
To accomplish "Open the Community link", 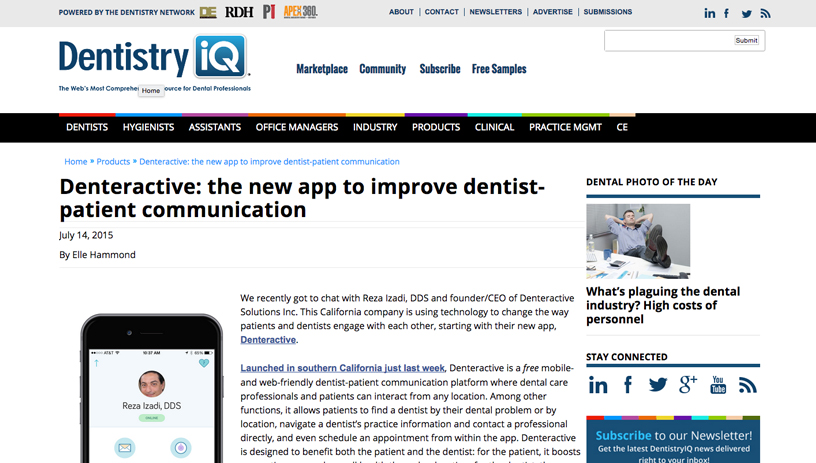I will point(382,69).
